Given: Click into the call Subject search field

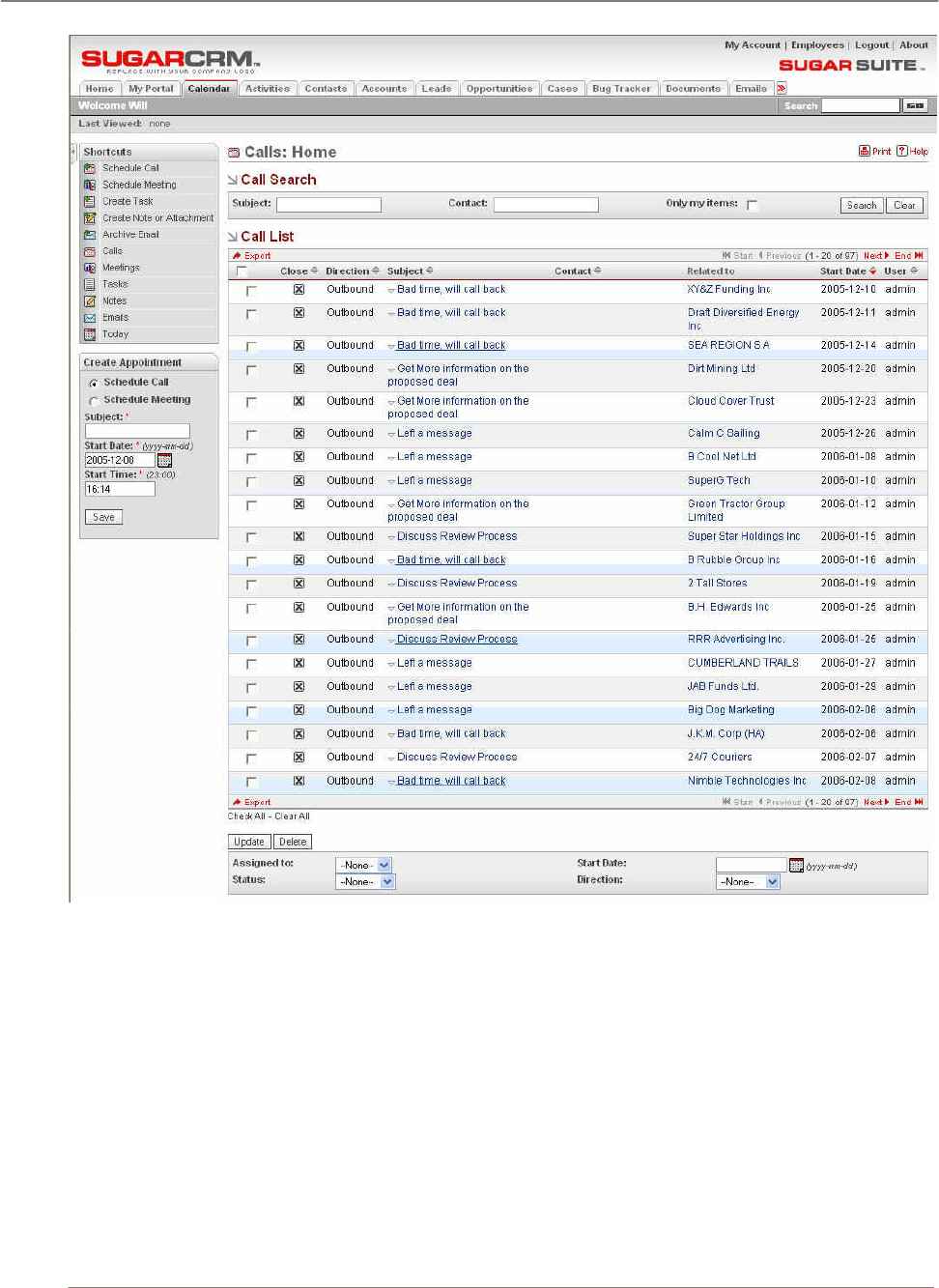Looking at the screenshot, I should [x=328, y=205].
